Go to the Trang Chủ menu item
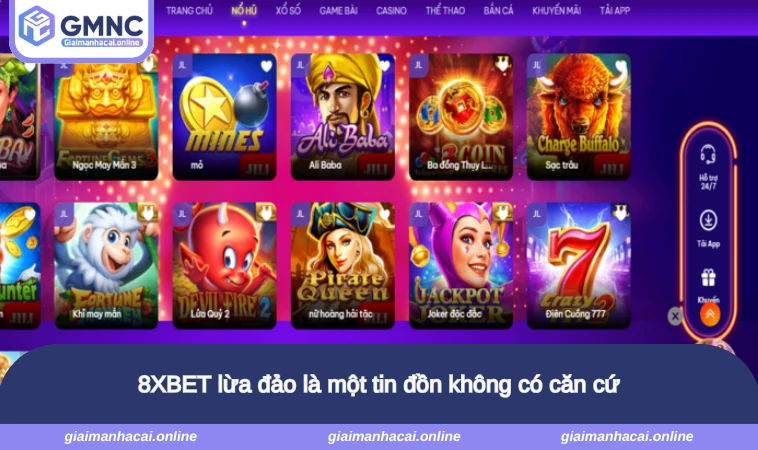Screen dimensions: 758x450 pyautogui.click(x=189, y=11)
